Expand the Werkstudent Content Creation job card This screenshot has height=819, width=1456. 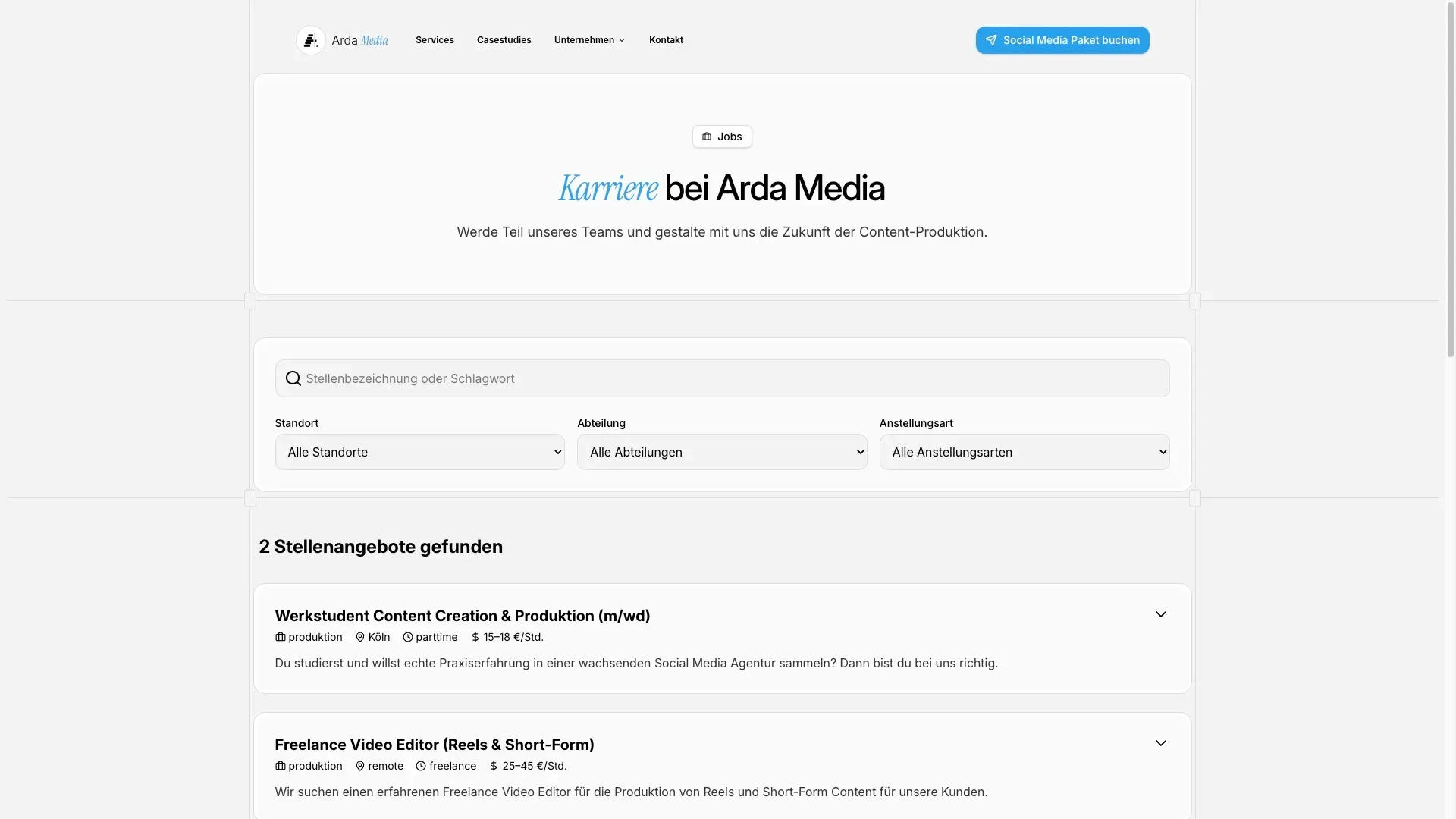click(x=1161, y=614)
